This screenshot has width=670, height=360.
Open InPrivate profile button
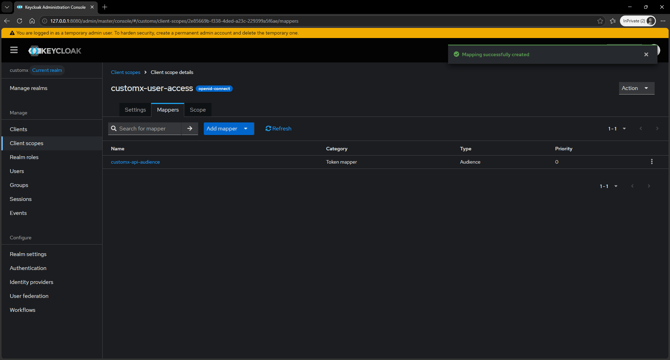638,21
